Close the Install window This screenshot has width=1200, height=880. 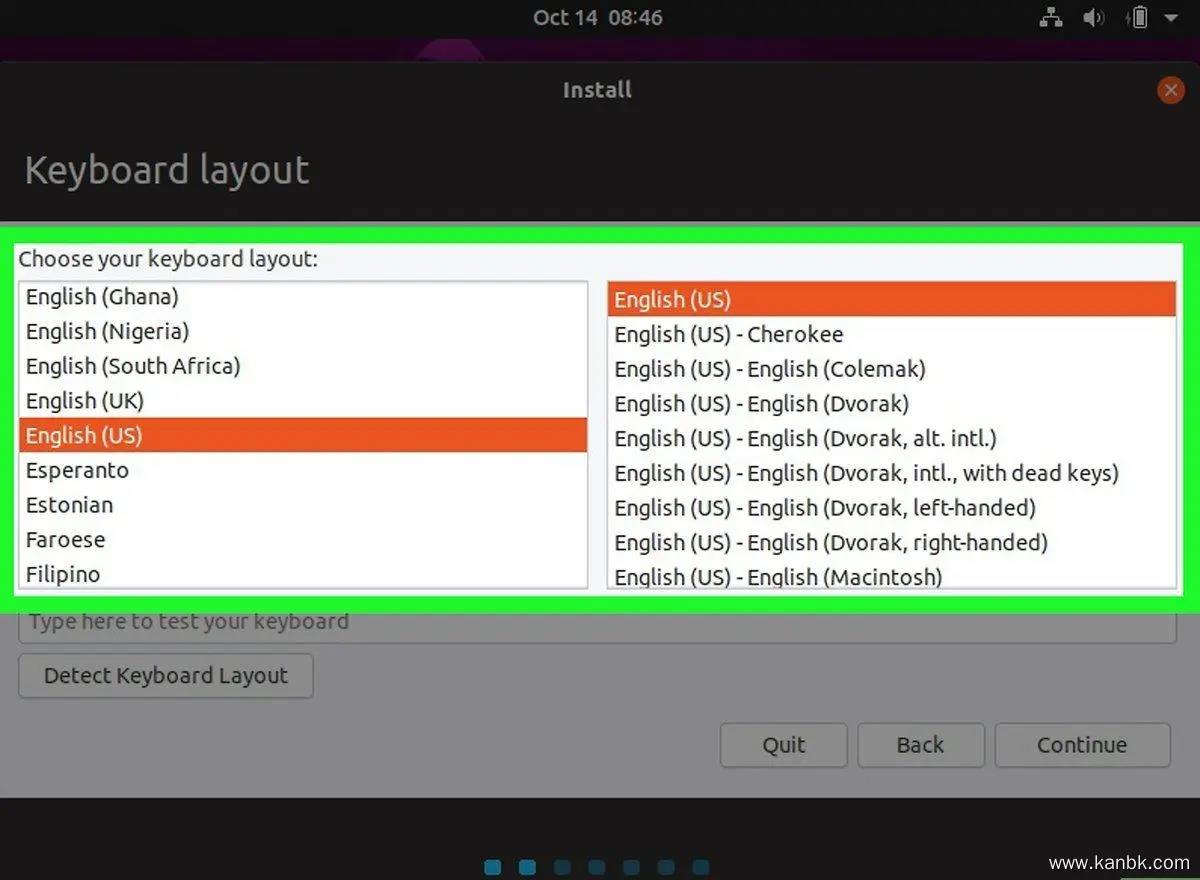coord(1170,90)
